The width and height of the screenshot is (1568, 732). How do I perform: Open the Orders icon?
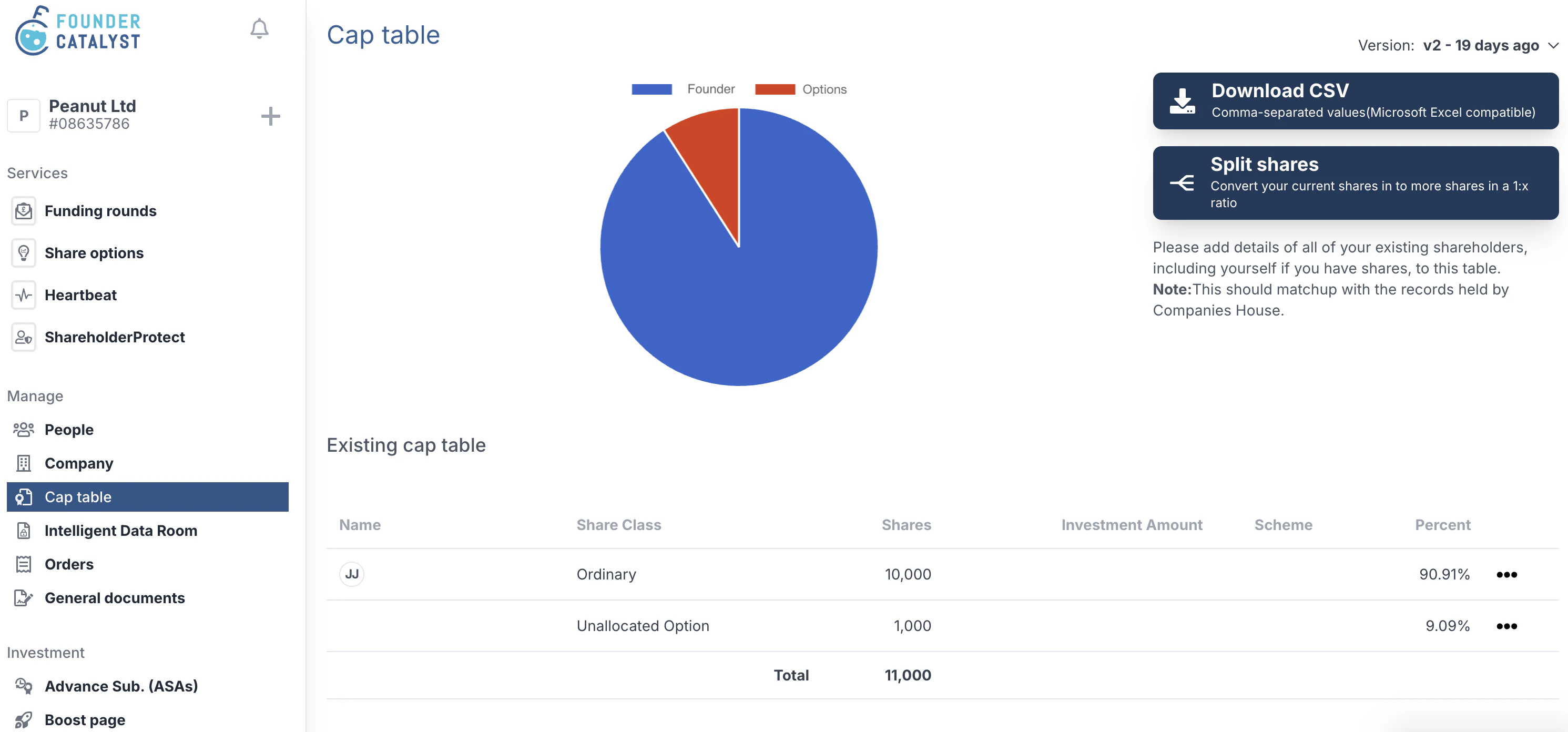point(23,564)
